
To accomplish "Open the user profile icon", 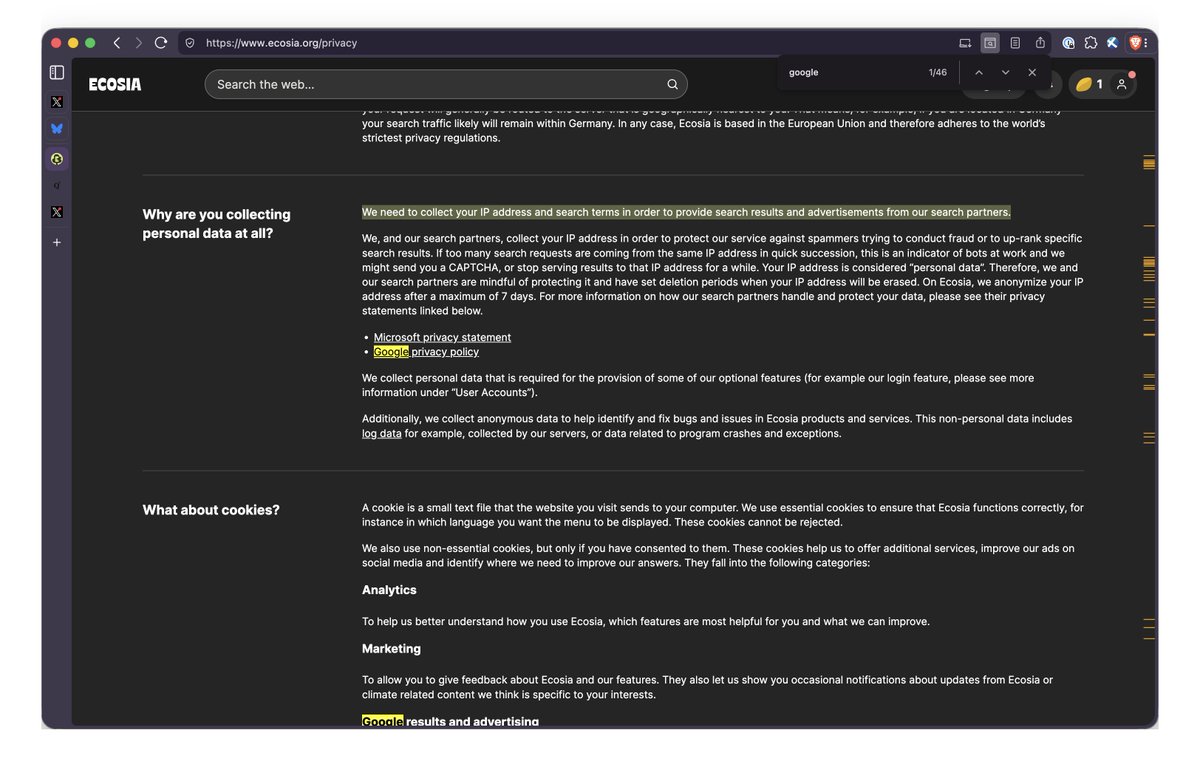I will click(x=1122, y=84).
